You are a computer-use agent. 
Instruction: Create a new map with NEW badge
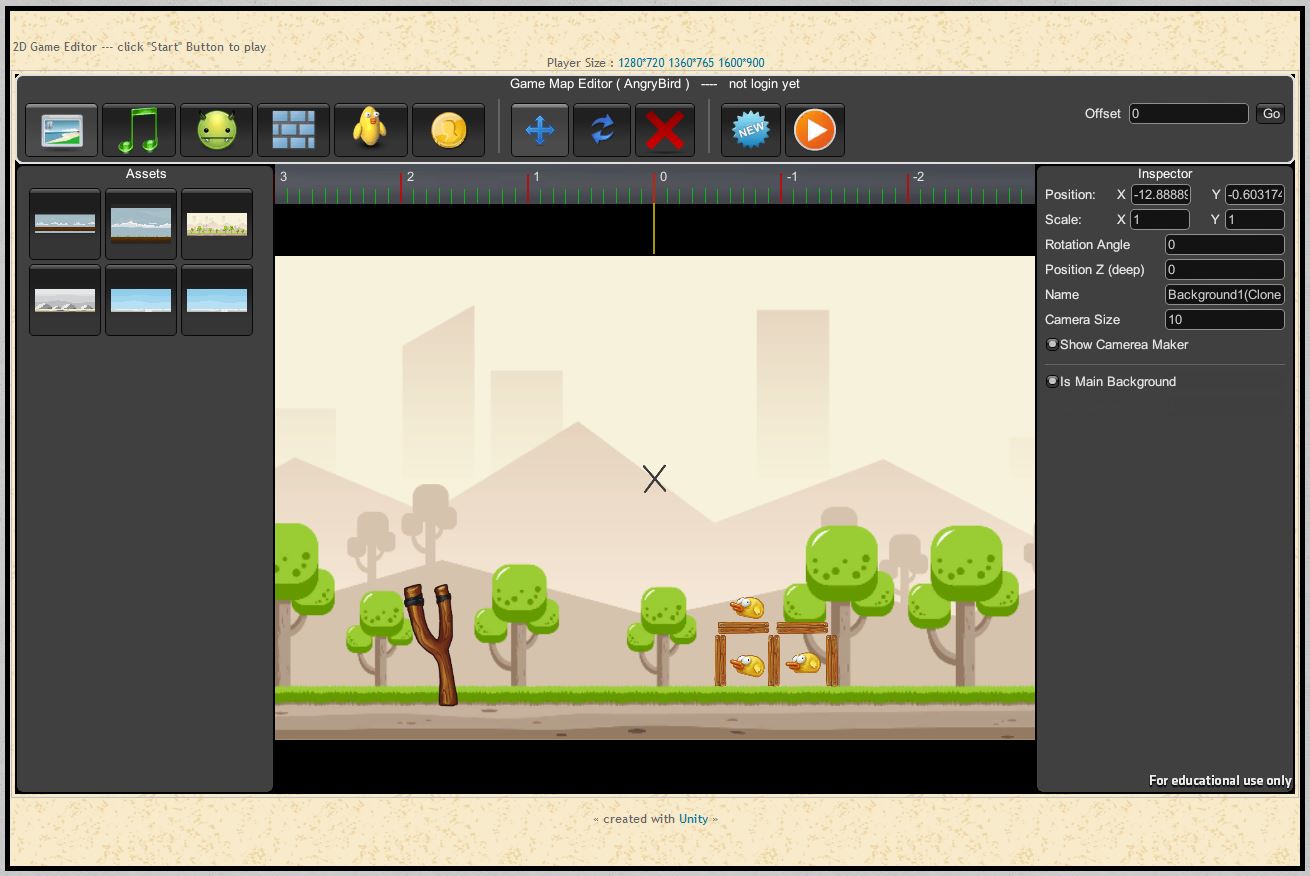pyautogui.click(x=751, y=131)
